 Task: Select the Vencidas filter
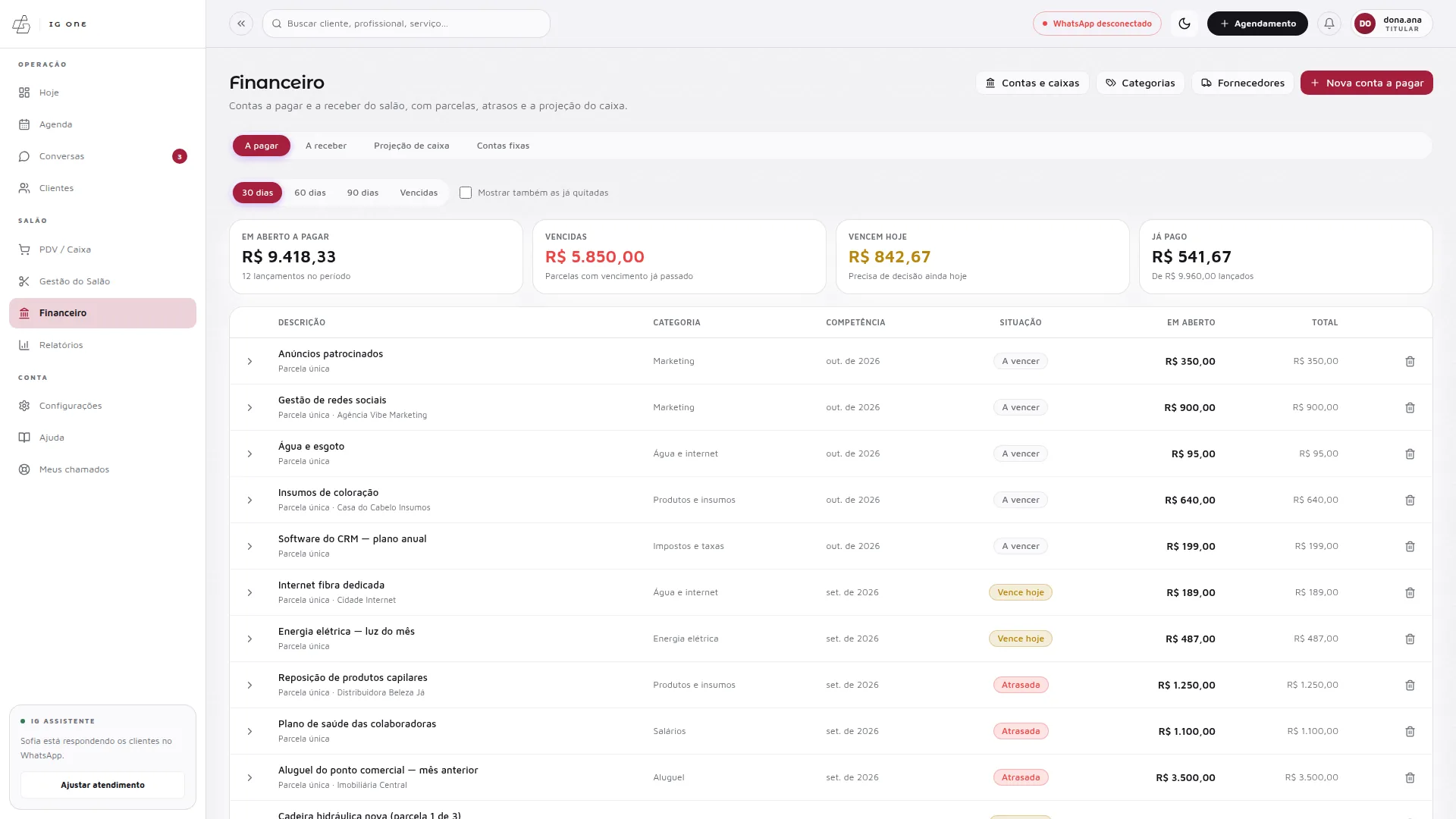click(419, 193)
